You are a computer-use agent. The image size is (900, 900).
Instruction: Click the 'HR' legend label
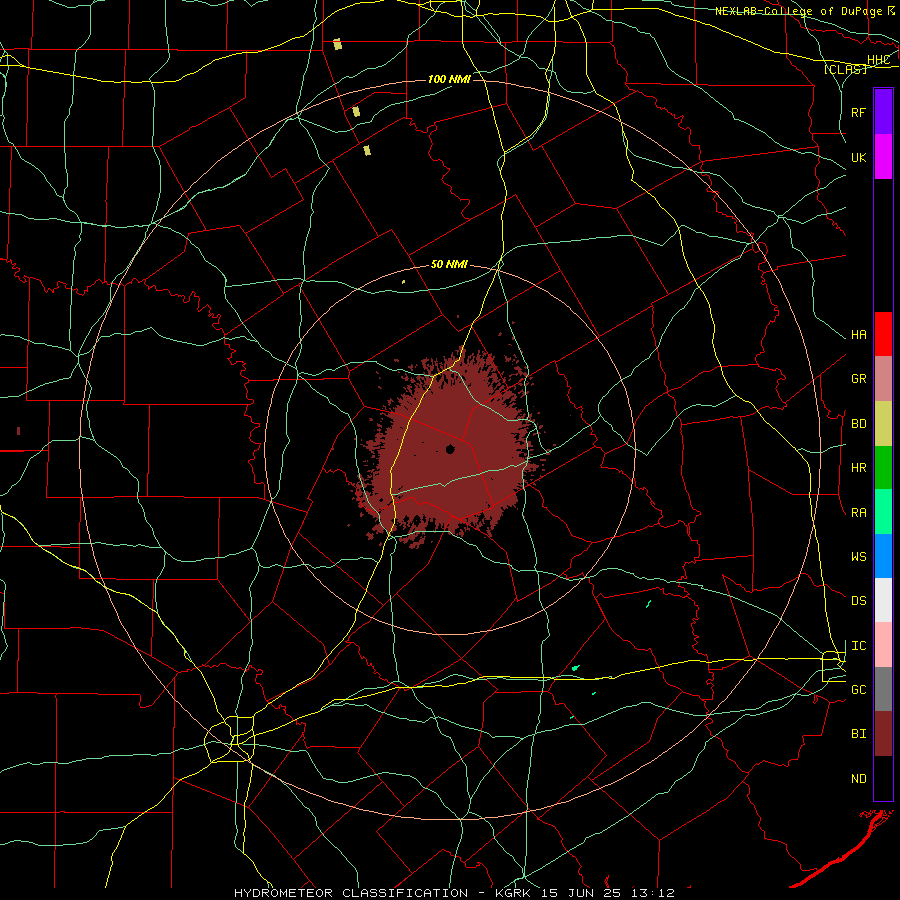pyautogui.click(x=859, y=468)
